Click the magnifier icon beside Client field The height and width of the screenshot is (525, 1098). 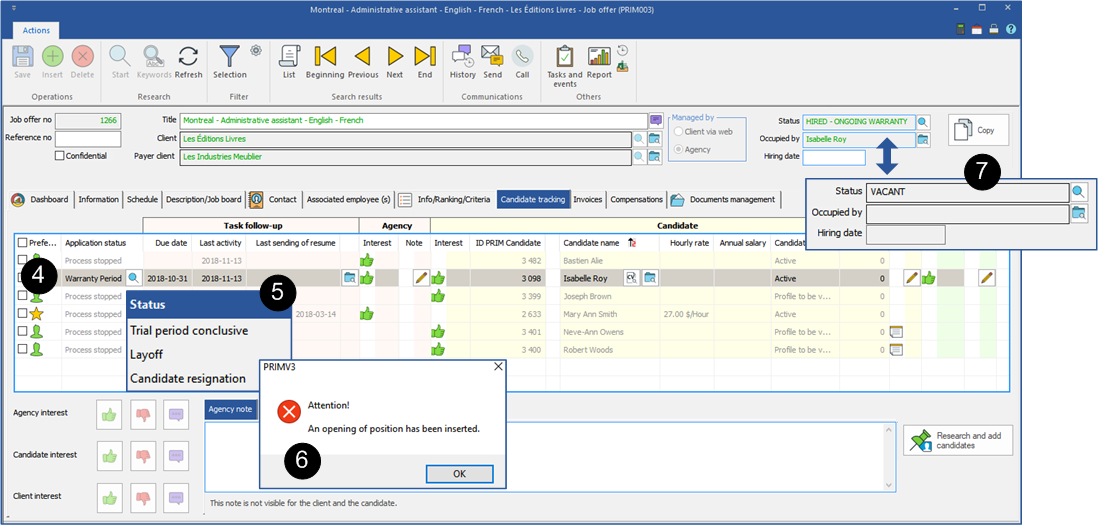pyautogui.click(x=639, y=139)
